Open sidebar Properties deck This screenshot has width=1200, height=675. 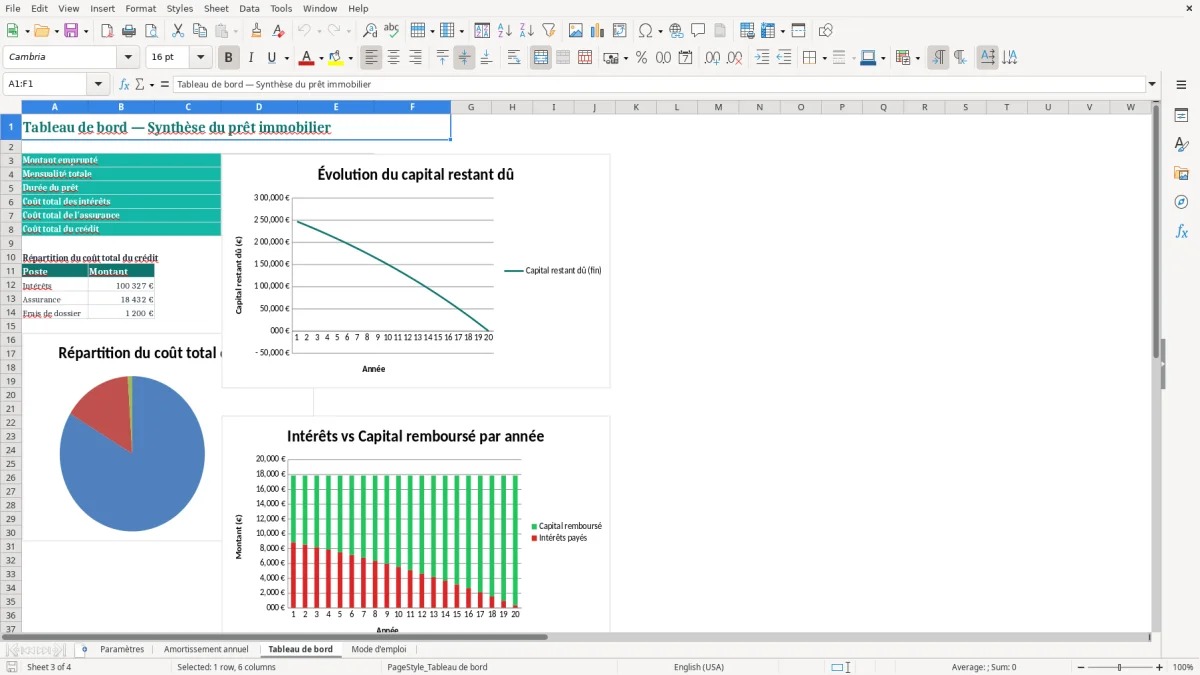pyautogui.click(x=1181, y=116)
